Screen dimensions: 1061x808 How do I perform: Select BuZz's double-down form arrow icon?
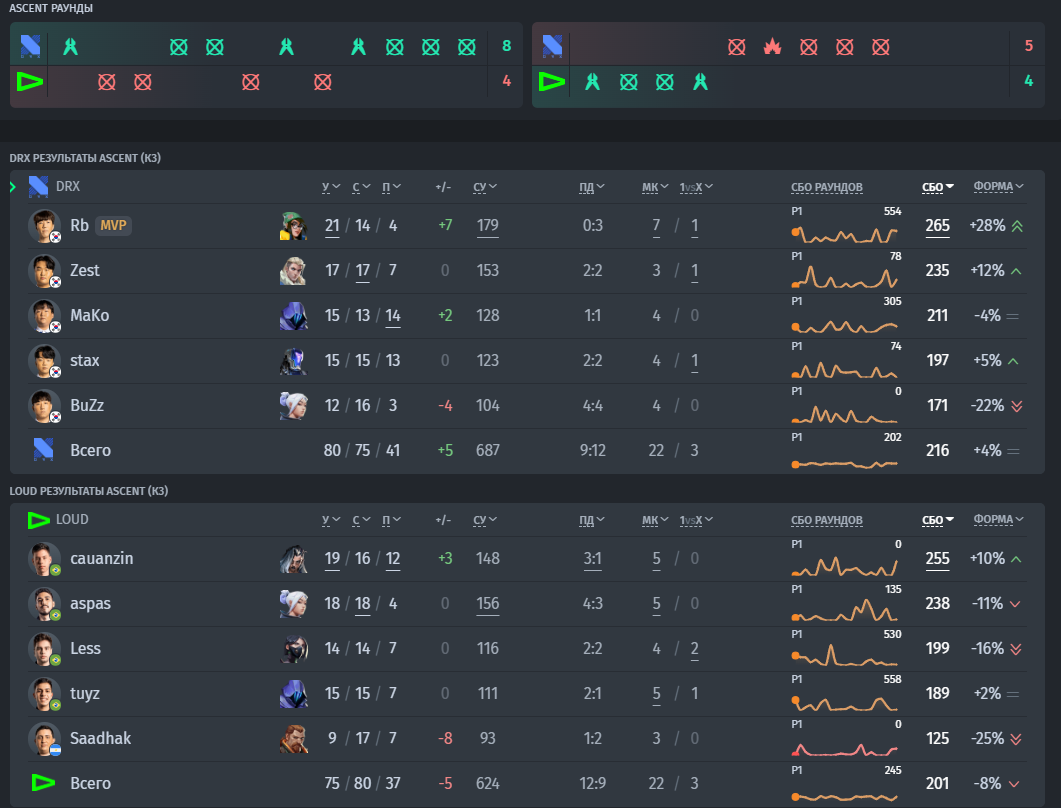pos(1017,406)
